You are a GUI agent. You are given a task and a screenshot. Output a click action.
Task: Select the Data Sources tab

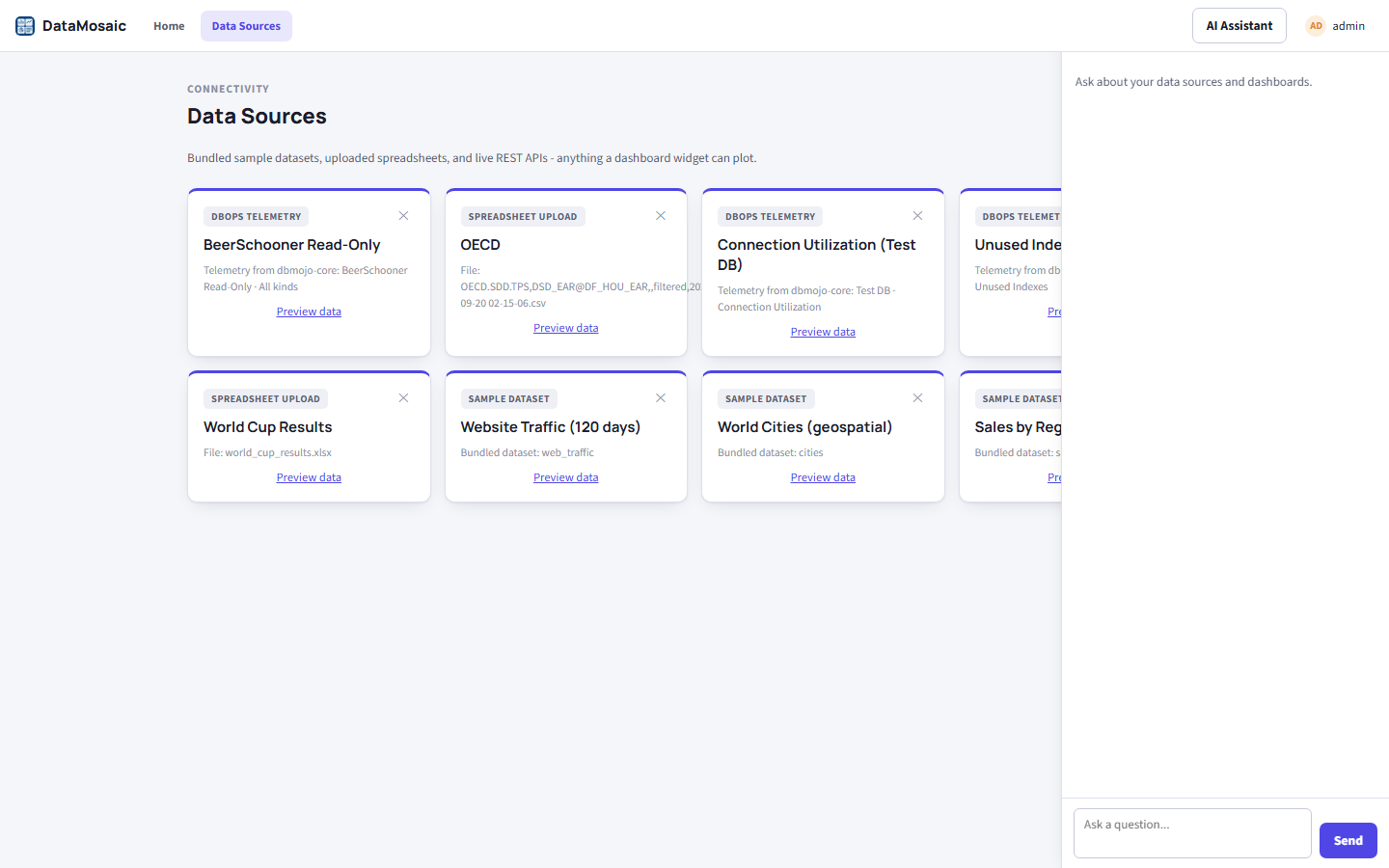(x=246, y=26)
